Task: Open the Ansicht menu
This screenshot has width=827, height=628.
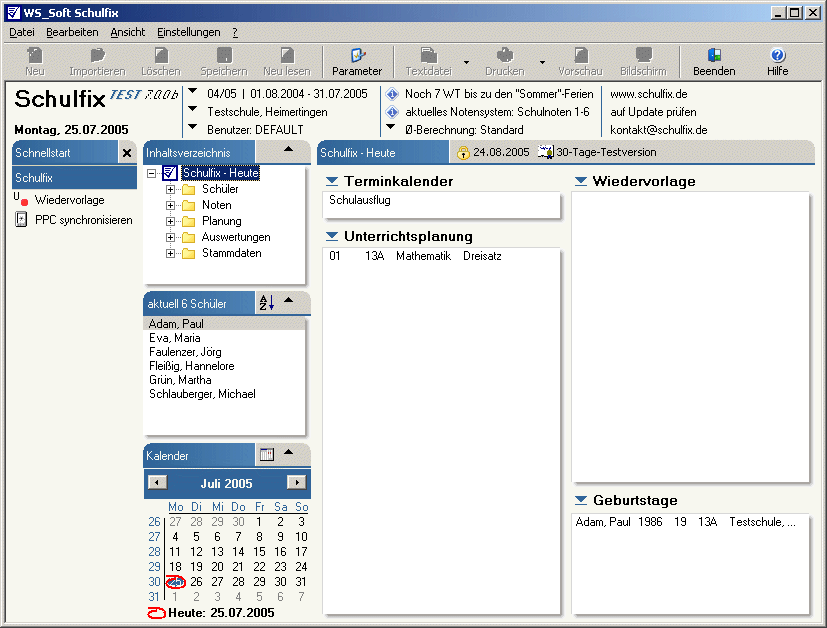Action: pyautogui.click(x=128, y=32)
